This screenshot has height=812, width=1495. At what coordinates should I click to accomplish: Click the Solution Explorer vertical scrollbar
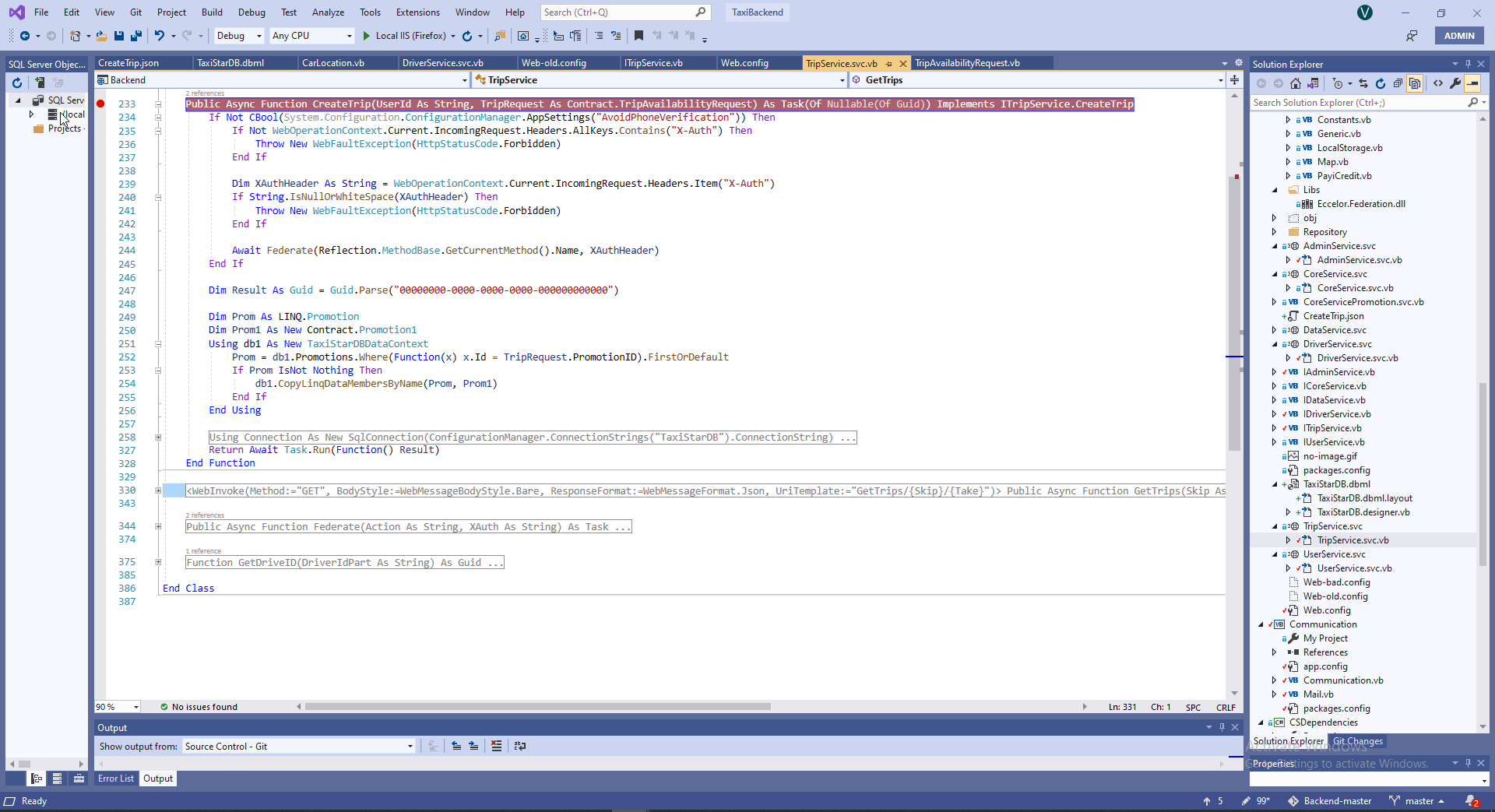[x=1483, y=474]
